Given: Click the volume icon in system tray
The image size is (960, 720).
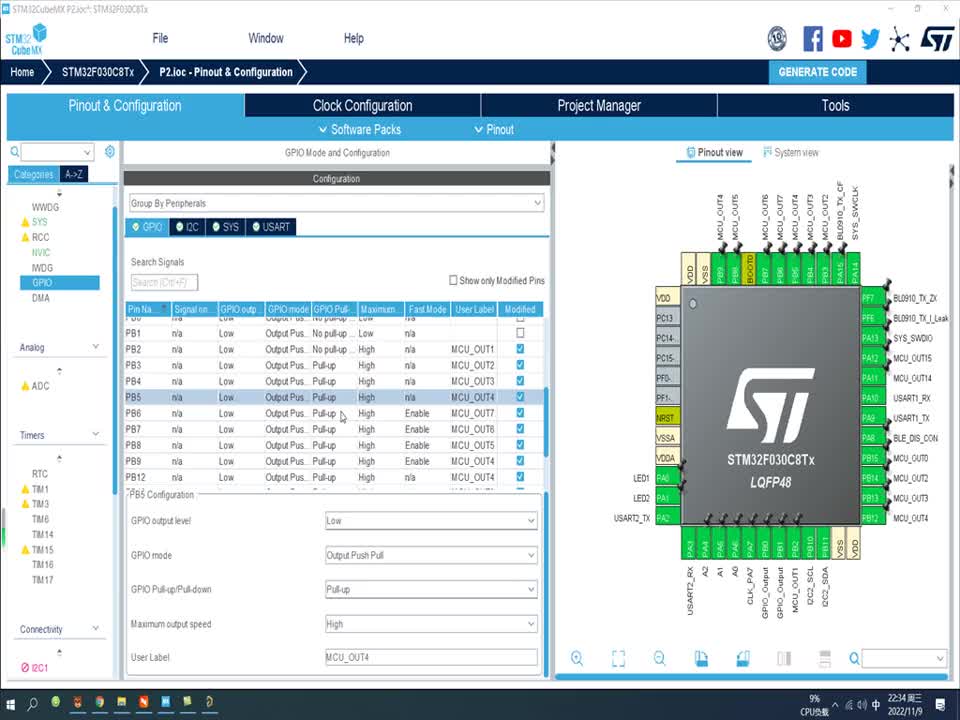Looking at the screenshot, I should pyautogui.click(x=862, y=705).
